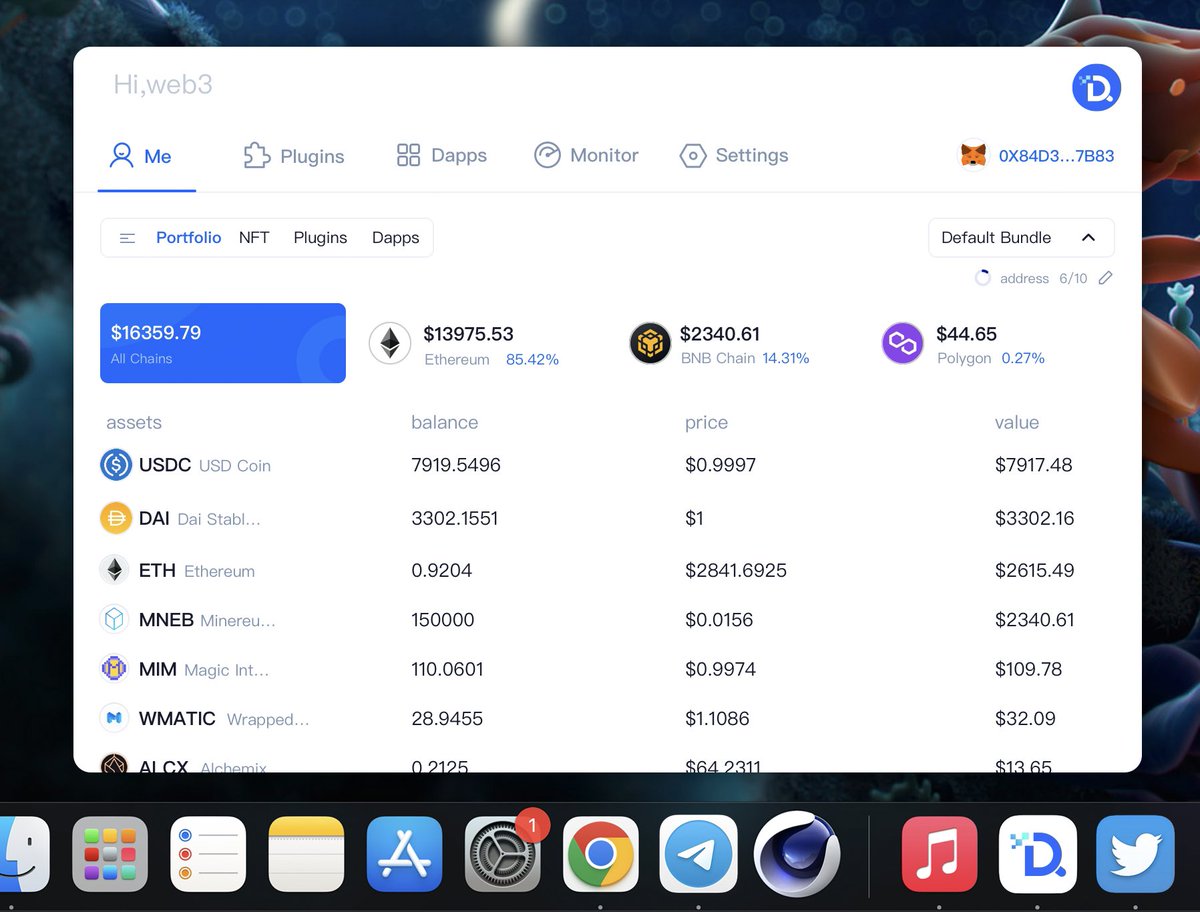1200x912 pixels.
Task: Select the Portfolio sub-tab
Action: 188,238
